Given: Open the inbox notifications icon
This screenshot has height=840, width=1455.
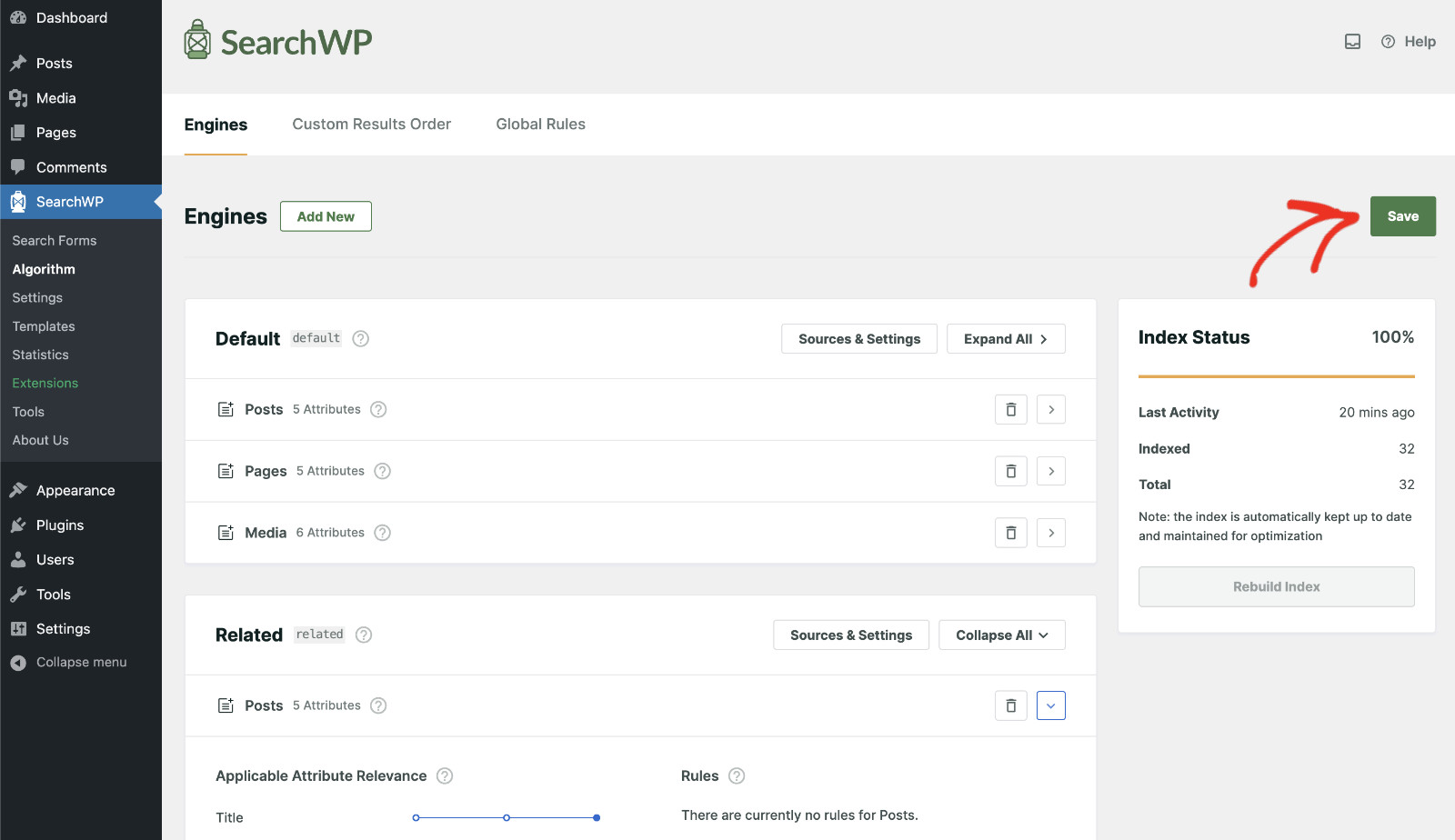Looking at the screenshot, I should (x=1352, y=42).
